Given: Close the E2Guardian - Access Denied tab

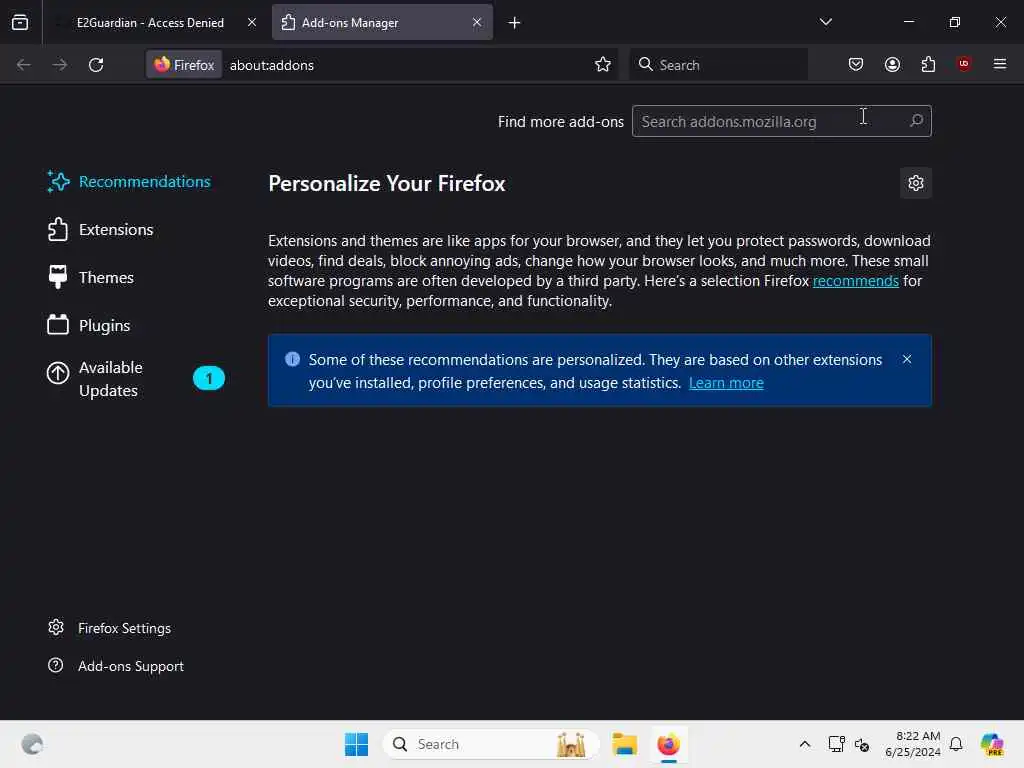Looking at the screenshot, I should point(251,22).
